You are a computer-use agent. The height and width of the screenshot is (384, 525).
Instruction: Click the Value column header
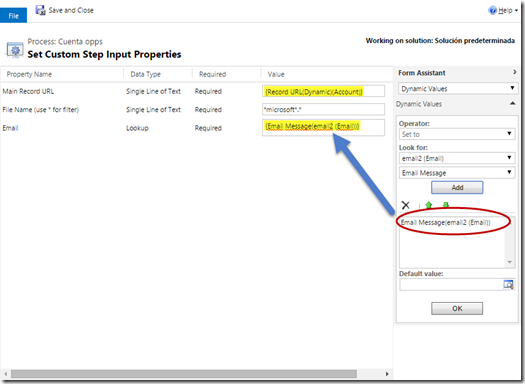(276, 74)
